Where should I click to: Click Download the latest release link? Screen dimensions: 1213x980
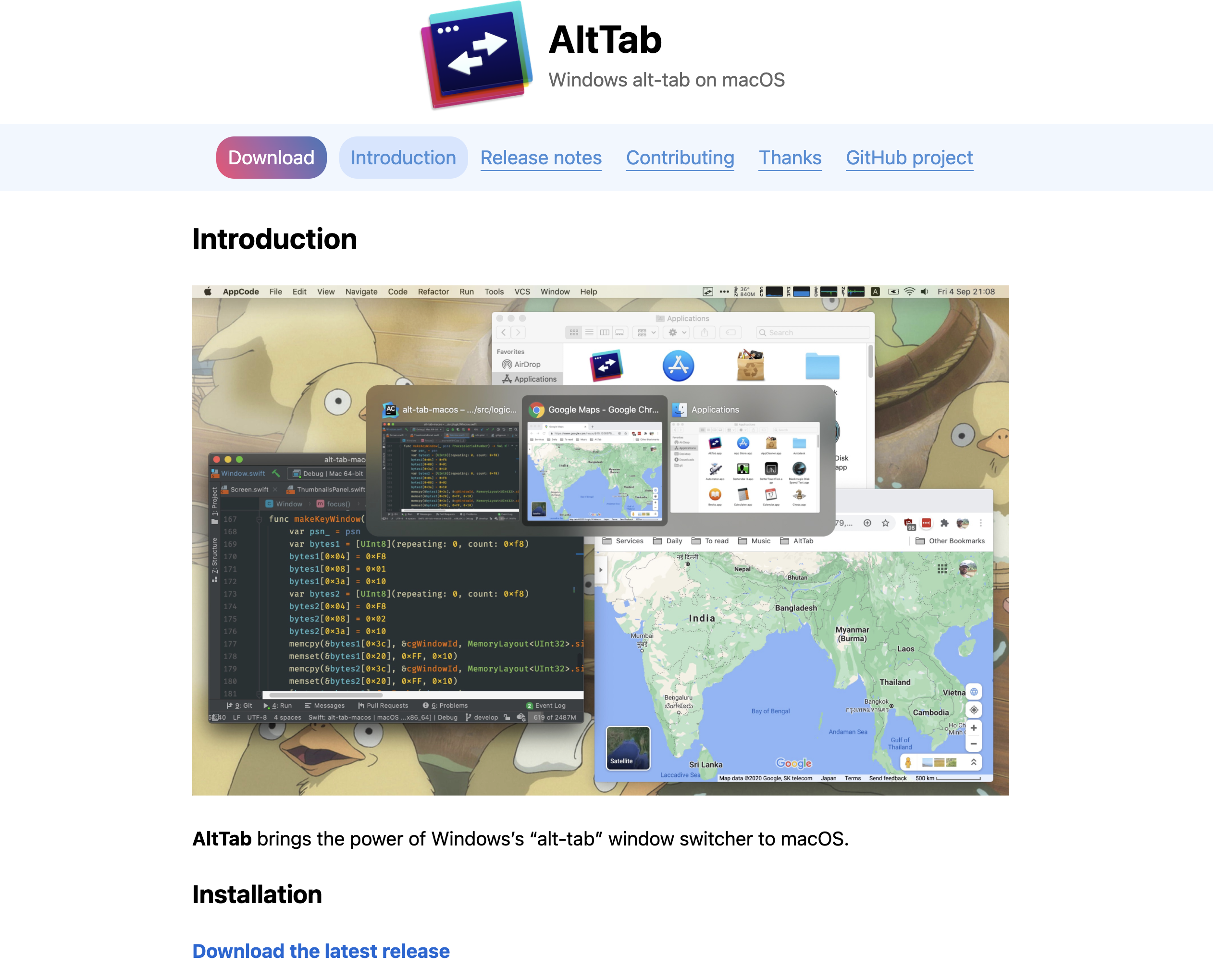click(321, 951)
